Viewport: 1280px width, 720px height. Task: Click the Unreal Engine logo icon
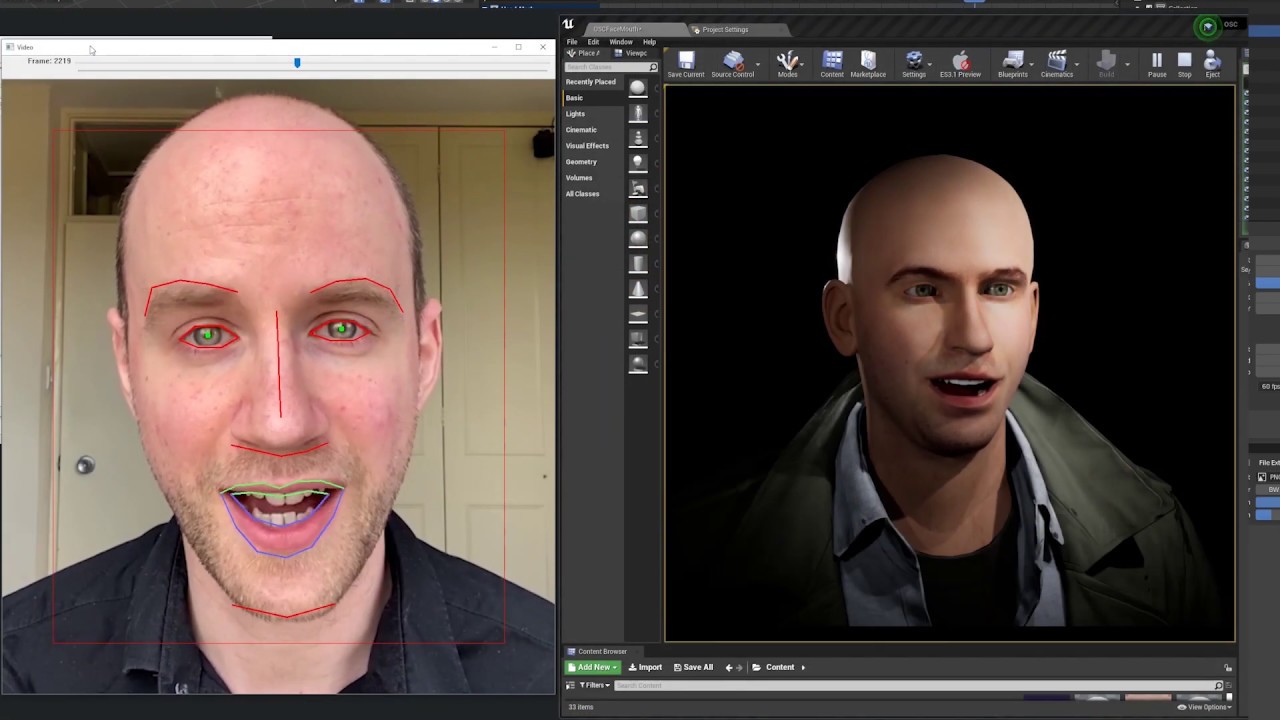point(568,25)
